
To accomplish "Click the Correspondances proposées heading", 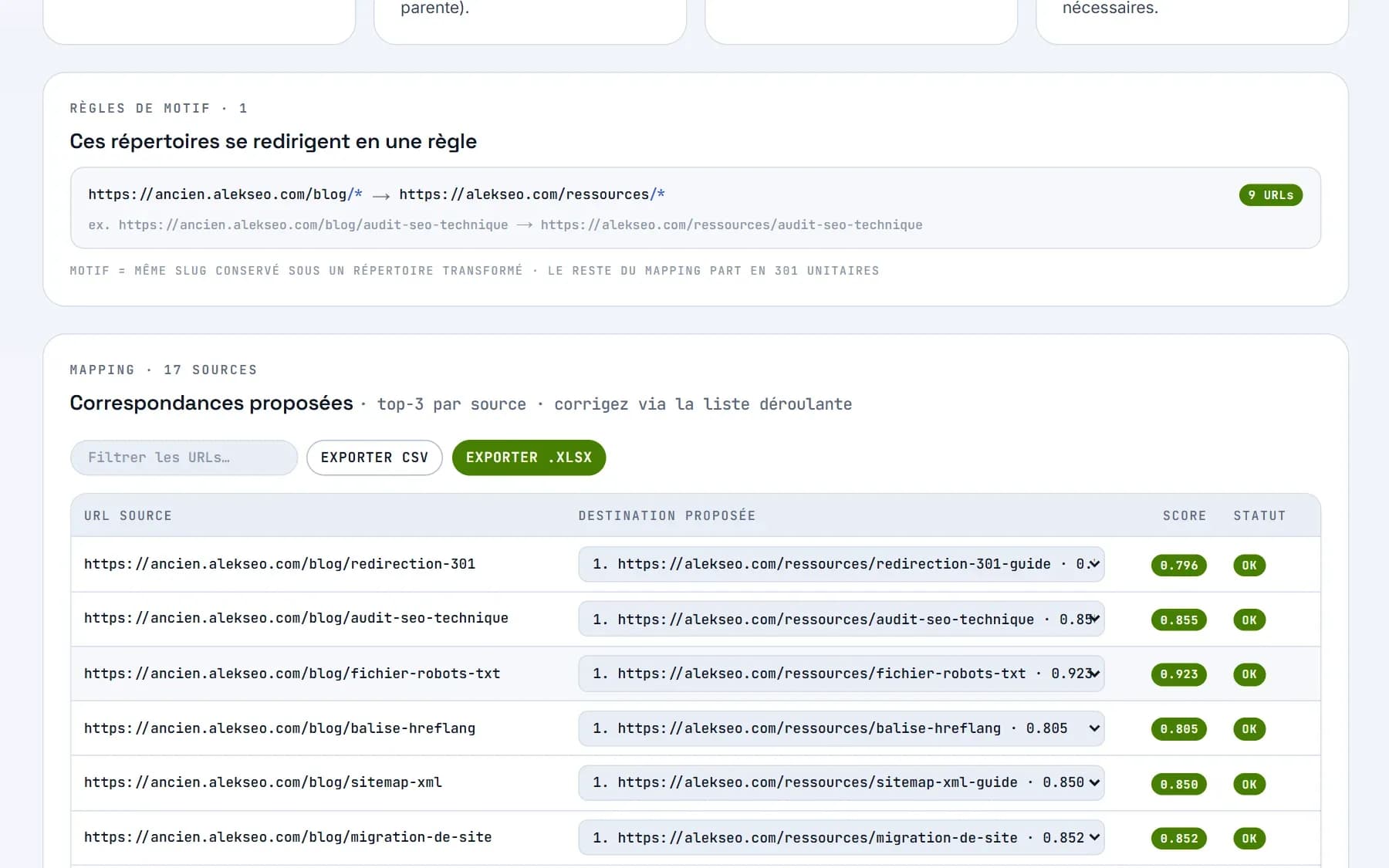I will point(211,403).
